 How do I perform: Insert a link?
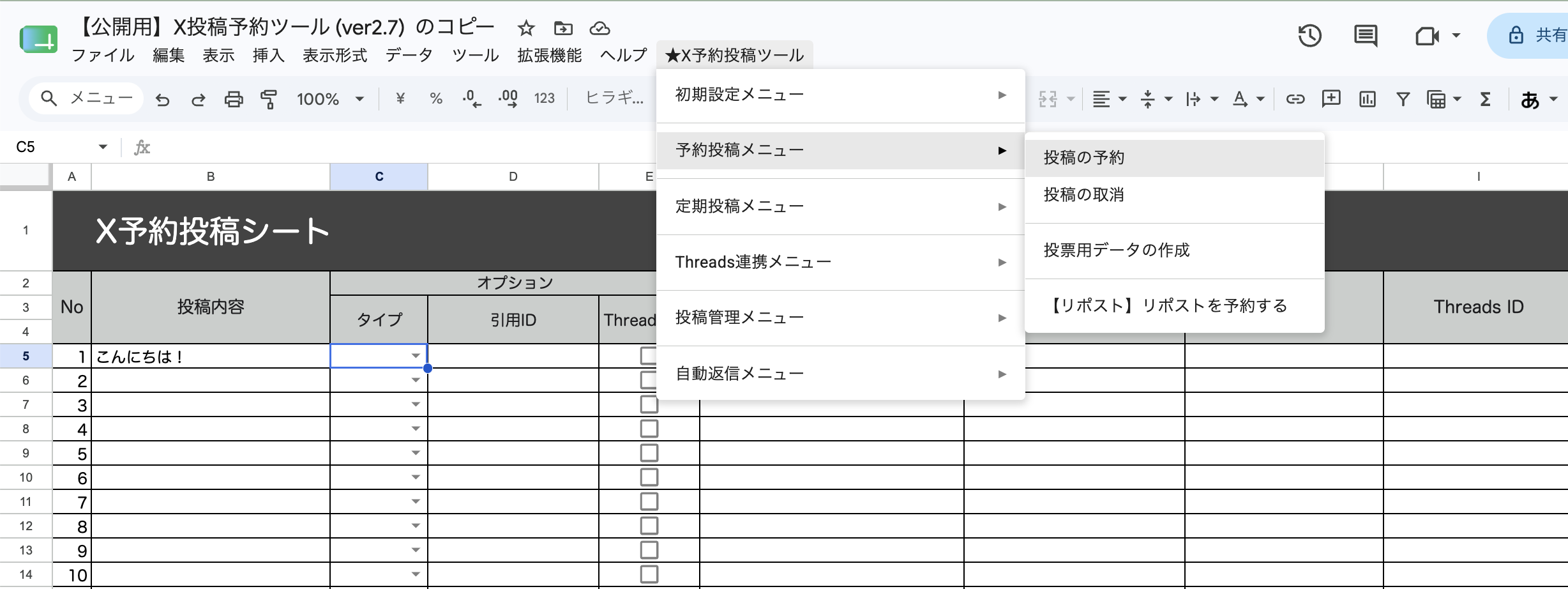point(1295,99)
